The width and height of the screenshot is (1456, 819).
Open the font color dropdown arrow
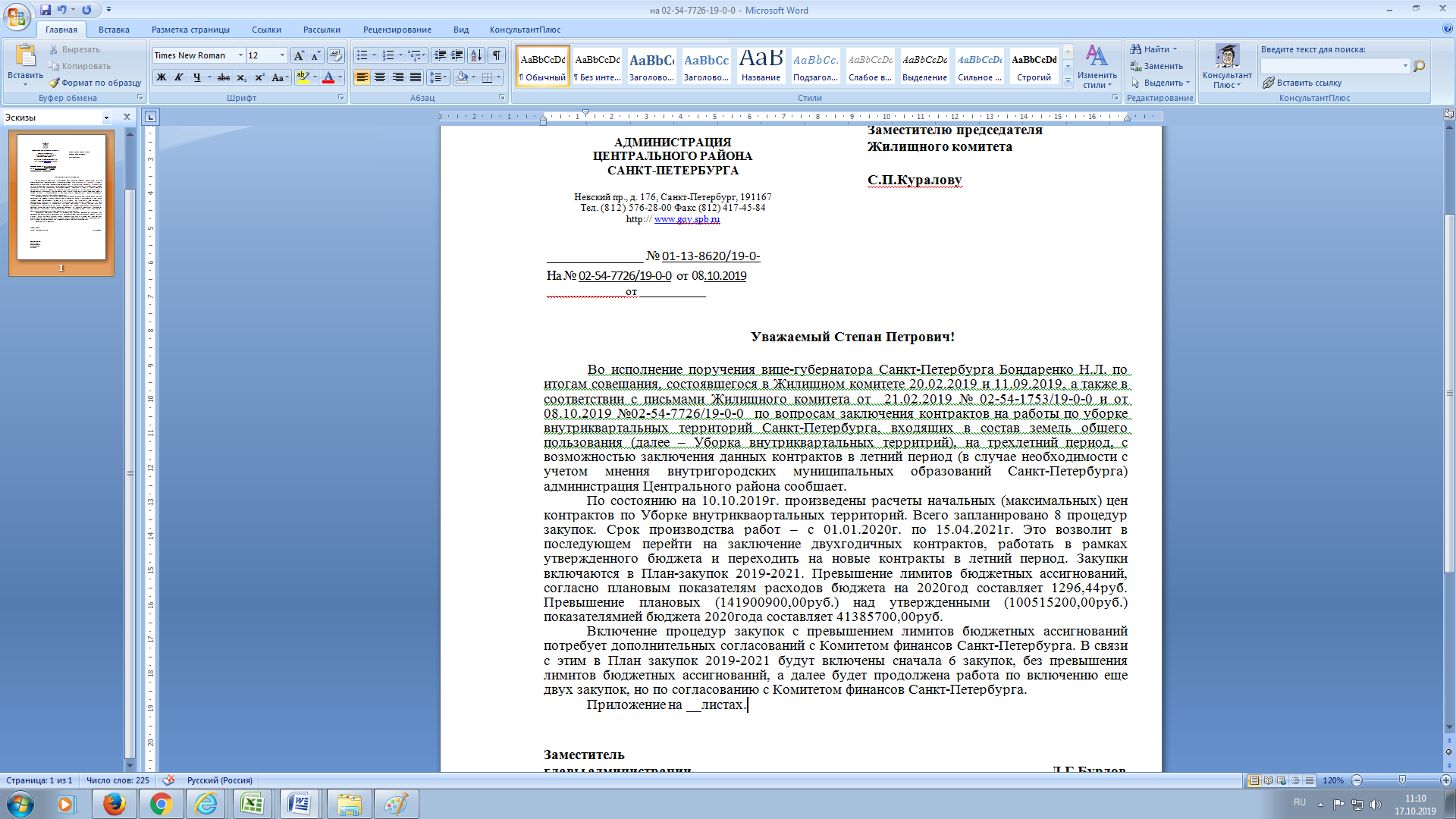(x=340, y=77)
